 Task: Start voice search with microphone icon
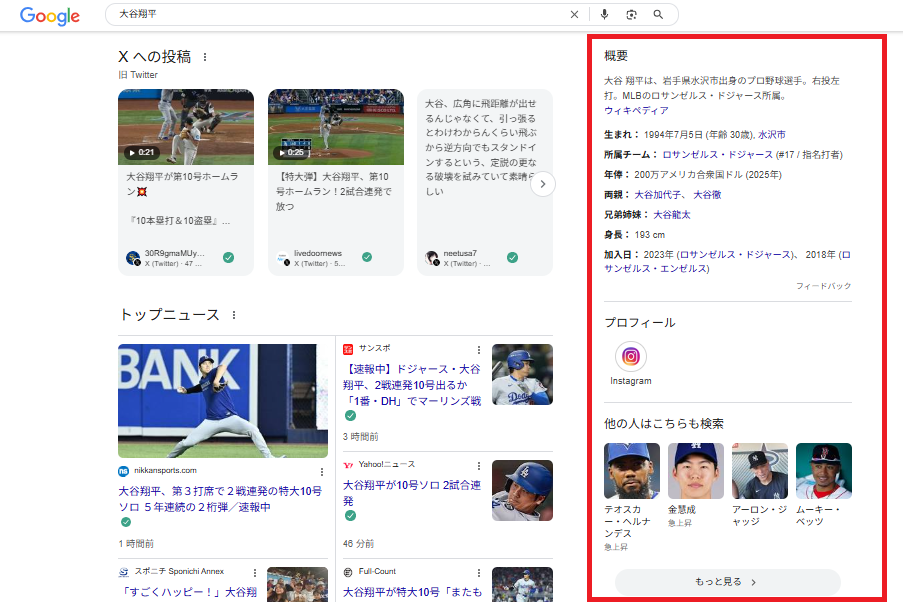pos(604,14)
